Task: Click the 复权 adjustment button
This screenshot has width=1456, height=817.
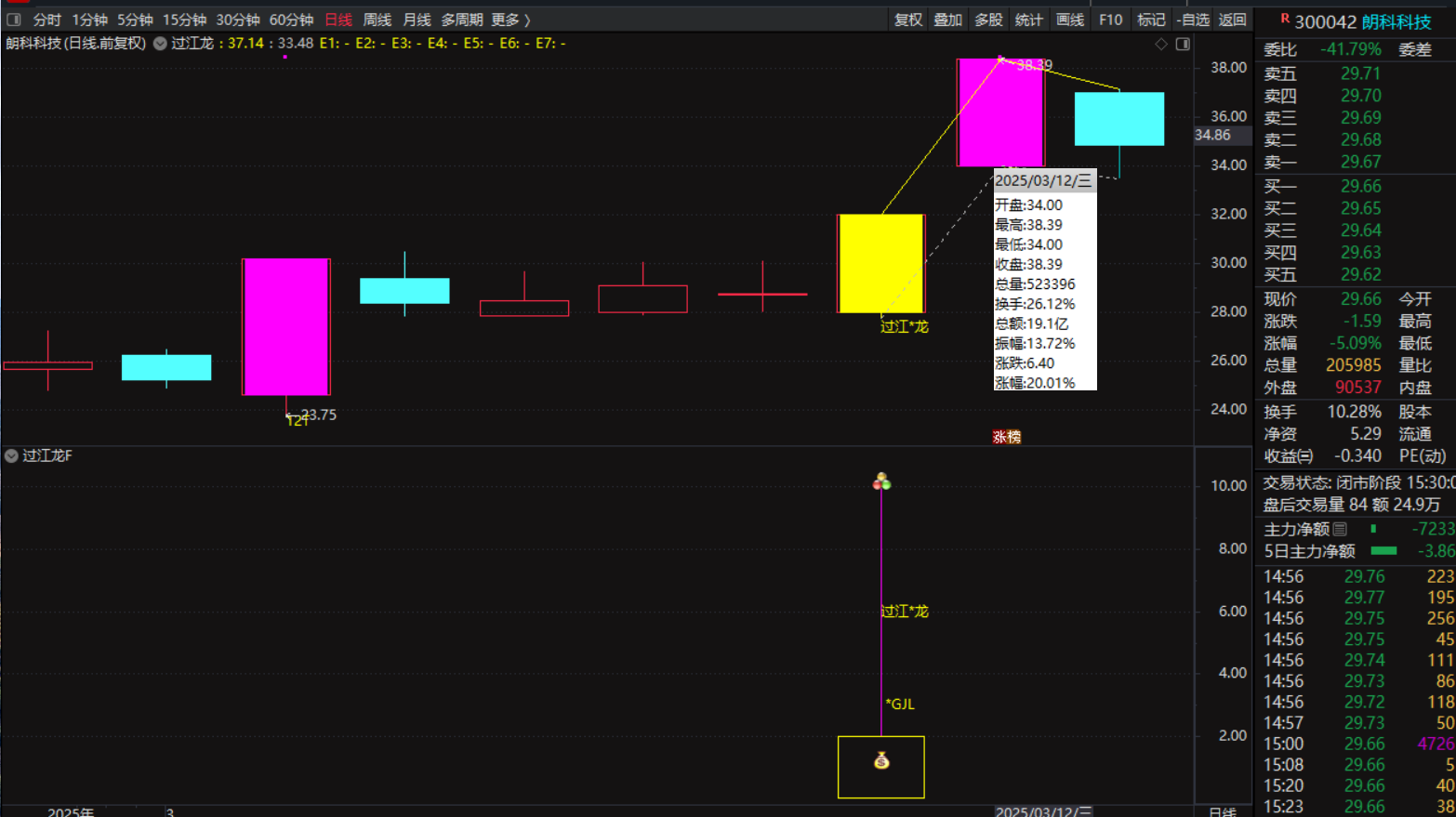Action: coord(907,20)
